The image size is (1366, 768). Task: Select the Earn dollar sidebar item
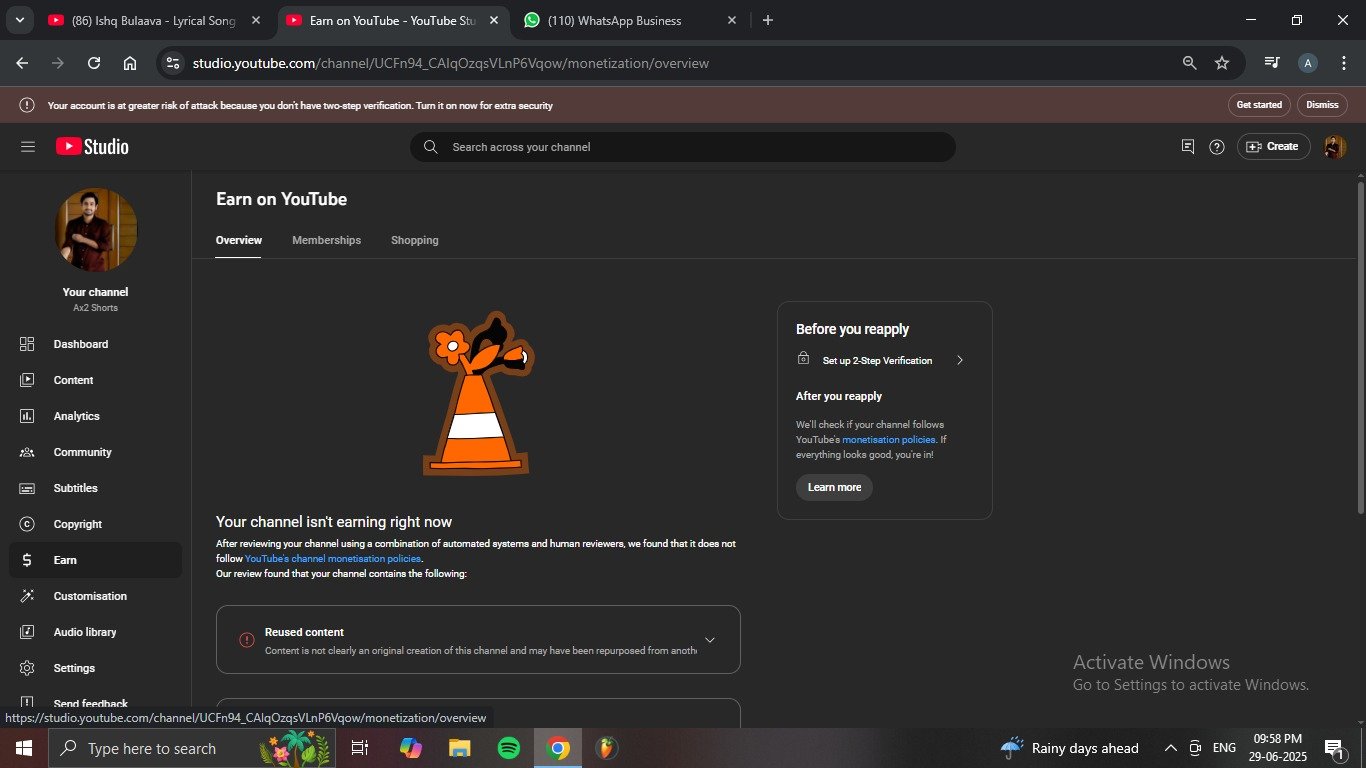pyautogui.click(x=95, y=560)
